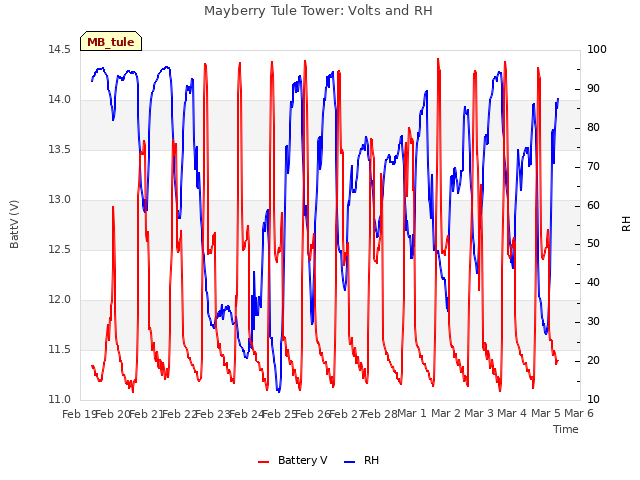Screen dimensions: 640x480
Task: Click the Feb 22 date label
Action: pyautogui.click(x=180, y=414)
